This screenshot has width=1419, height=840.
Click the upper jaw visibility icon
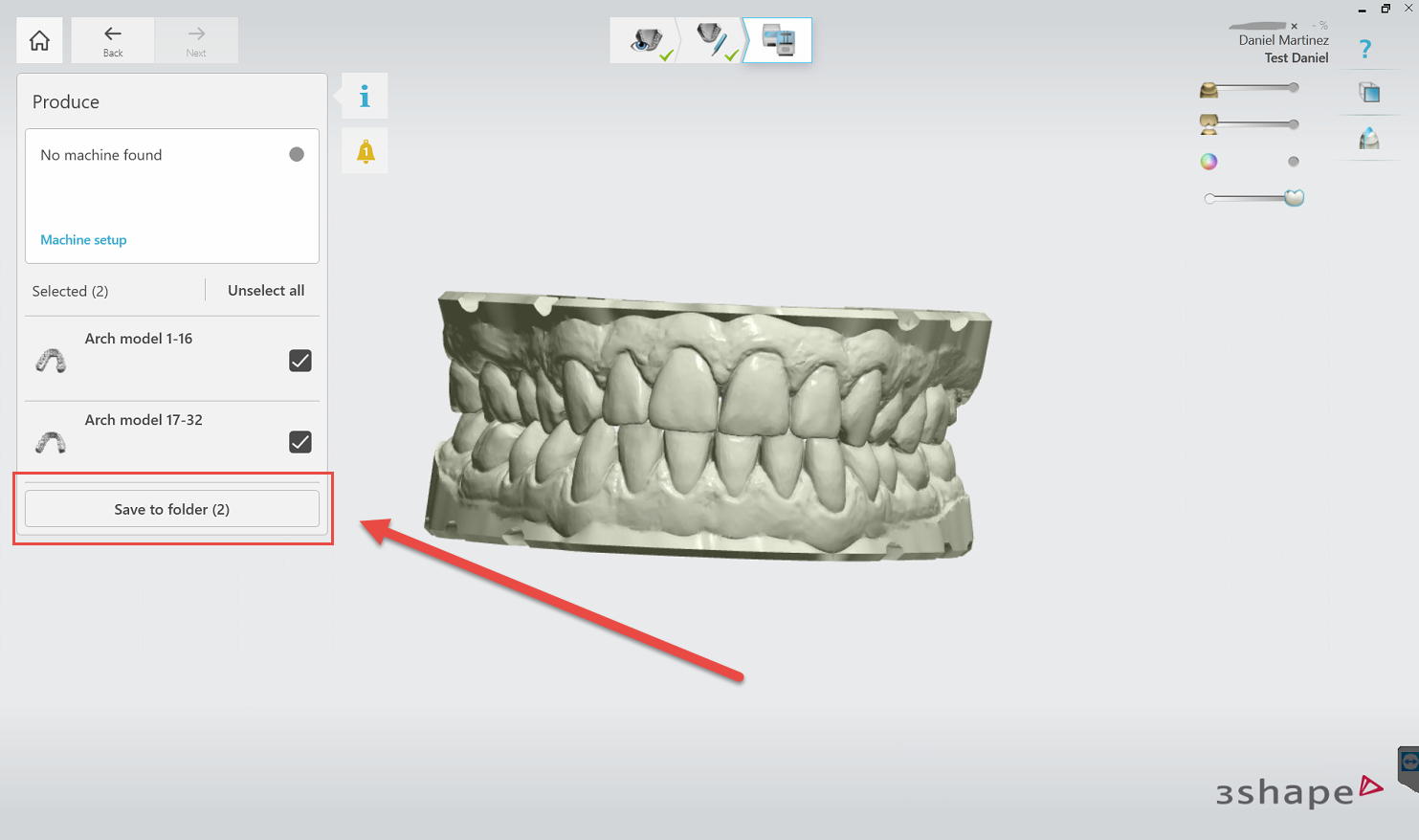tap(1208, 88)
